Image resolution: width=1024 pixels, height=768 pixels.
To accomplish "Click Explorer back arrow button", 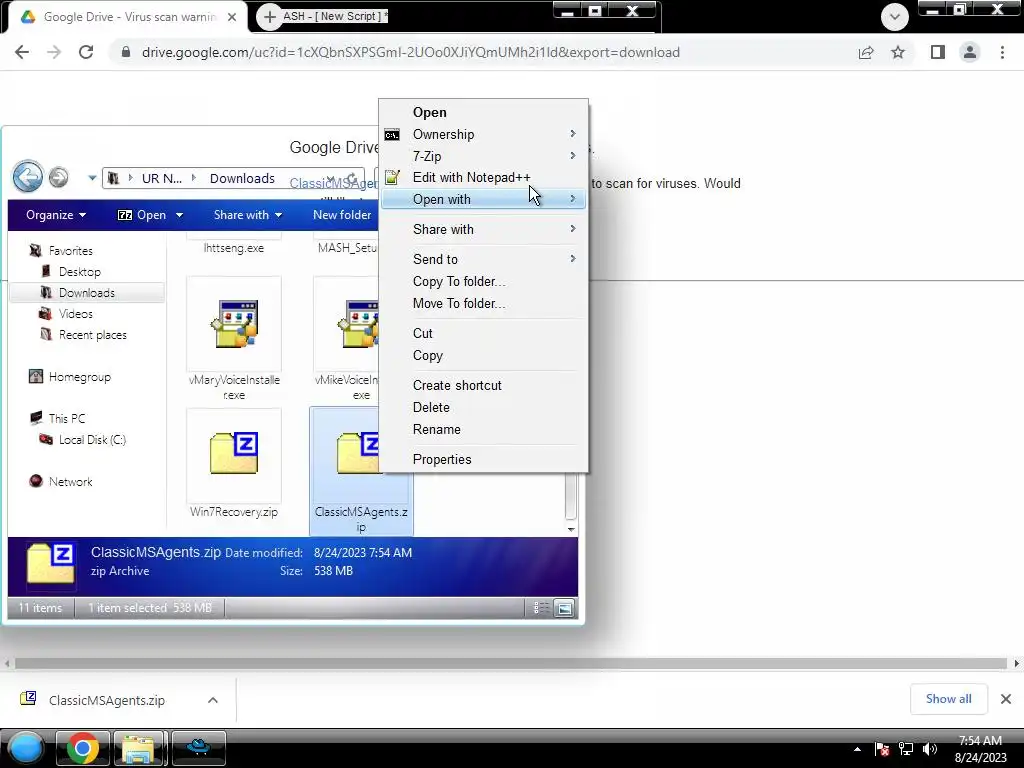I will point(27,176).
